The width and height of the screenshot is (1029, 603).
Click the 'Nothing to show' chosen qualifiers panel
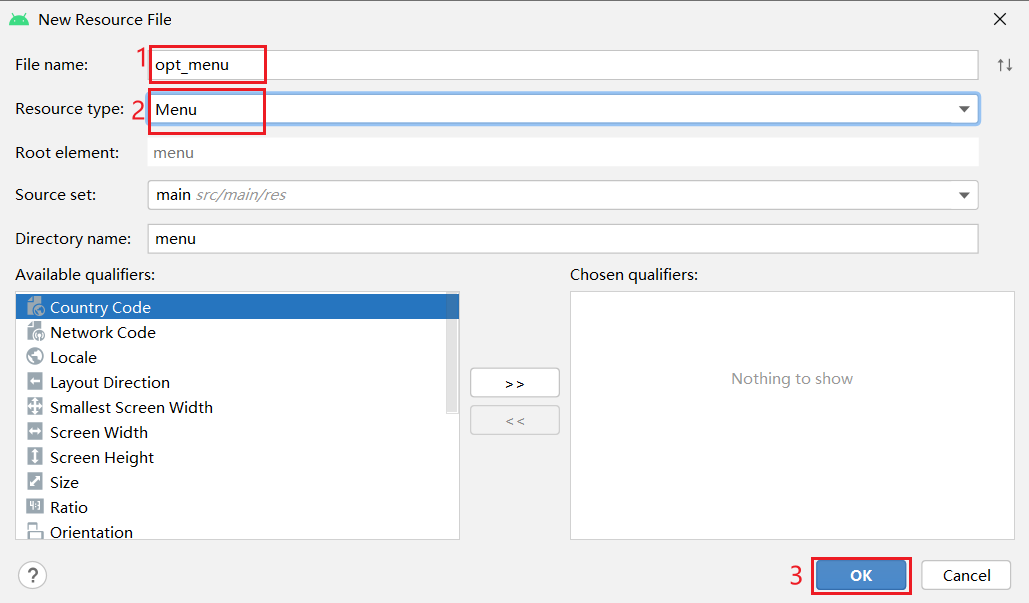[792, 415]
